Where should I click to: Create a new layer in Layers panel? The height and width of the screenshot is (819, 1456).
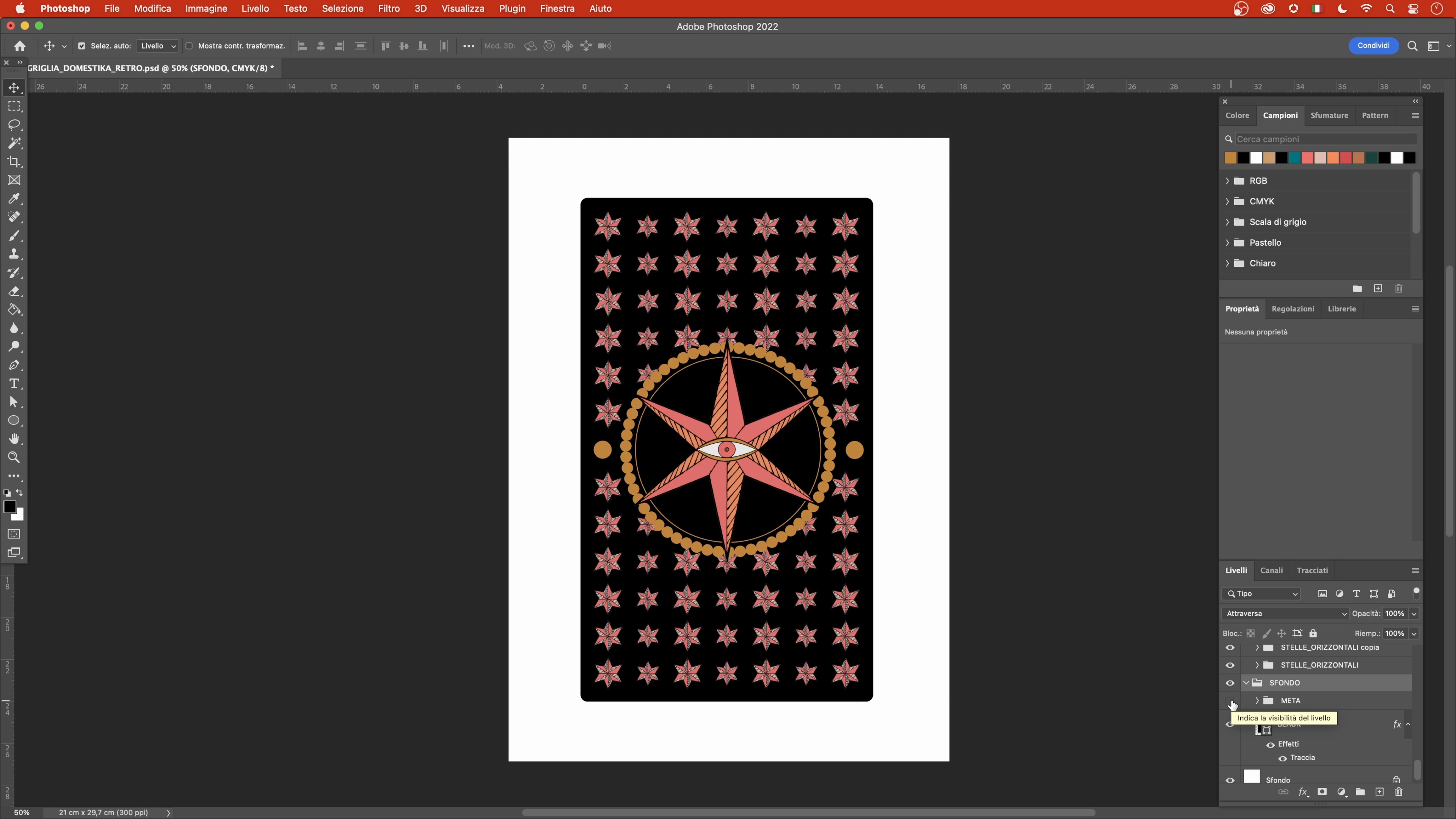coord(1379,792)
